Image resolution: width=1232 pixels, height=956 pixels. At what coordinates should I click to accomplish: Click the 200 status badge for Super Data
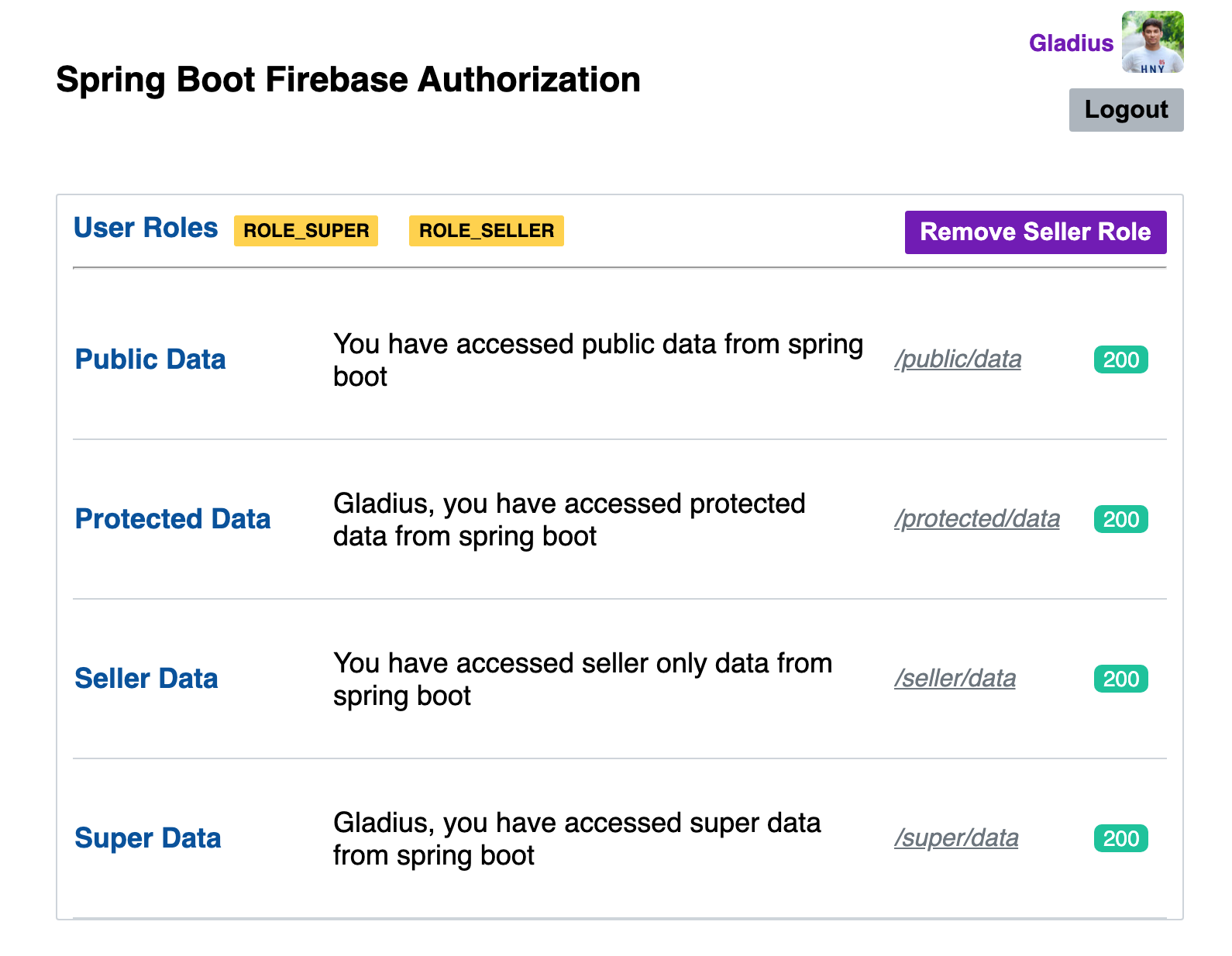[1120, 839]
